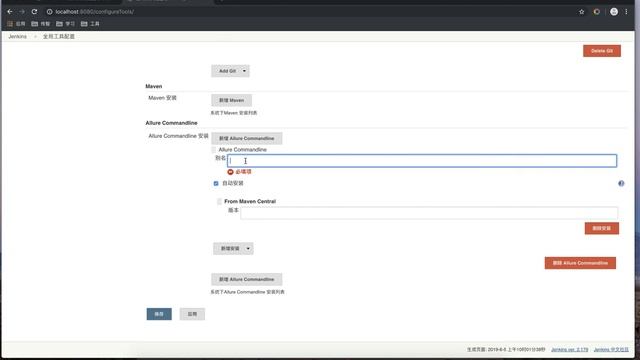Screen dimensions: 640x360
Task: Open the help icon beside 自动安装
Action: [x=621, y=184]
